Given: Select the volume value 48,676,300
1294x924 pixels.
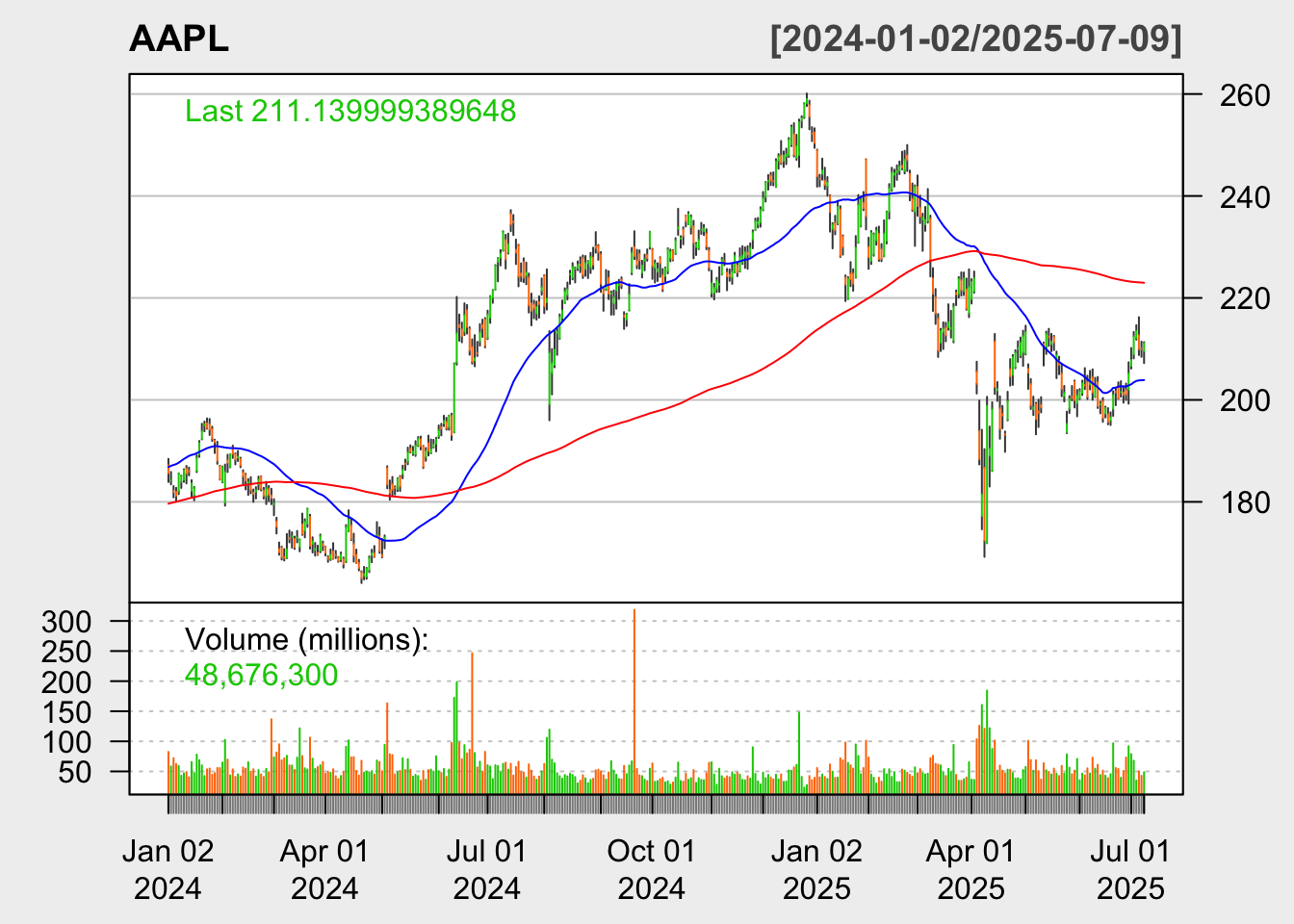Looking at the screenshot, I should [x=261, y=675].
